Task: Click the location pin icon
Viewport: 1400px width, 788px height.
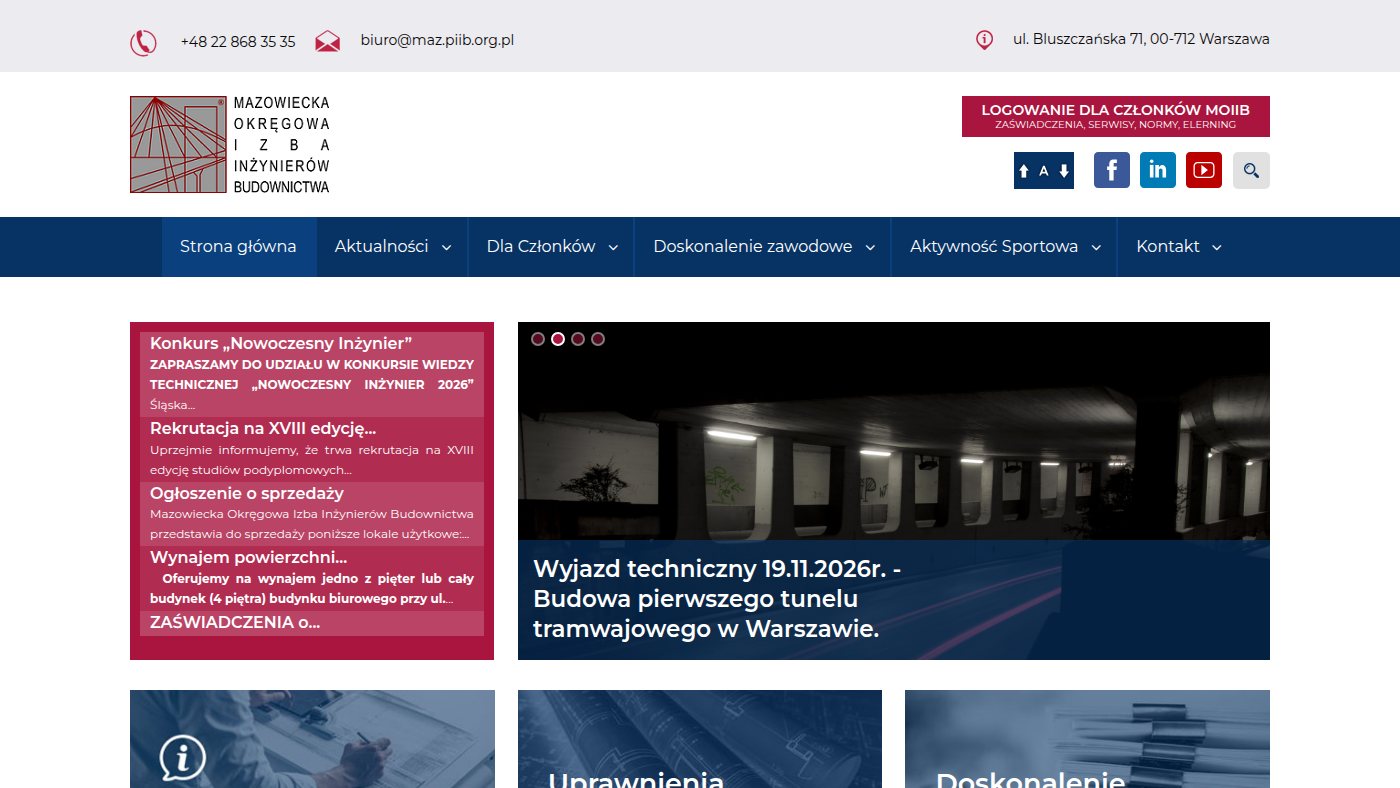Action: click(984, 40)
